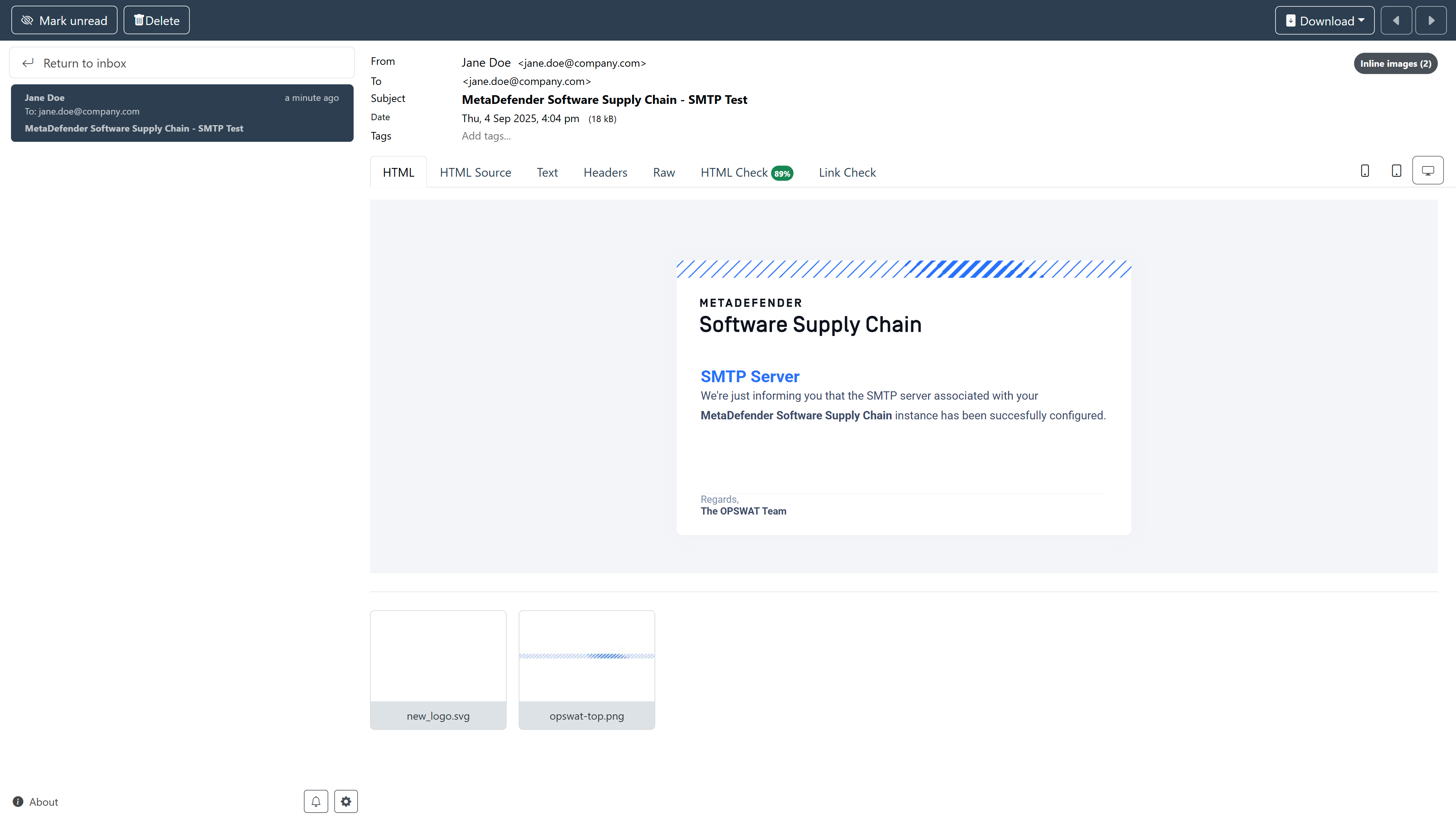This screenshot has height=819, width=1456.
Task: Switch to tablet preview size
Action: 1396,171
